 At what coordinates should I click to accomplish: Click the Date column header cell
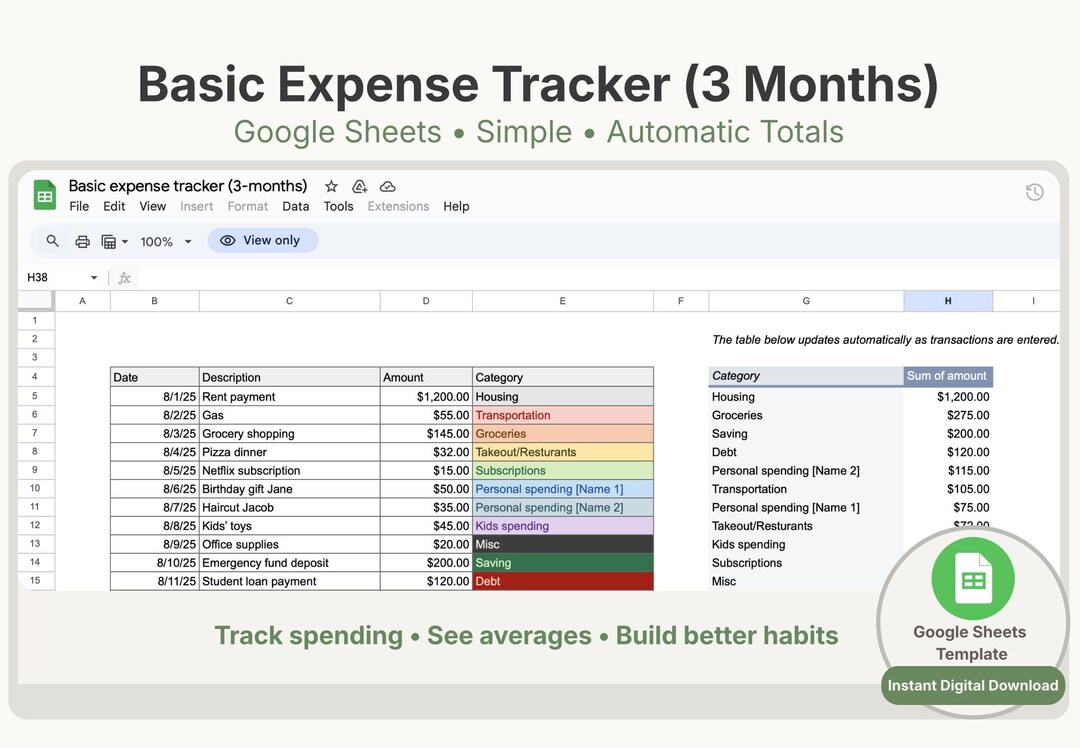point(155,377)
